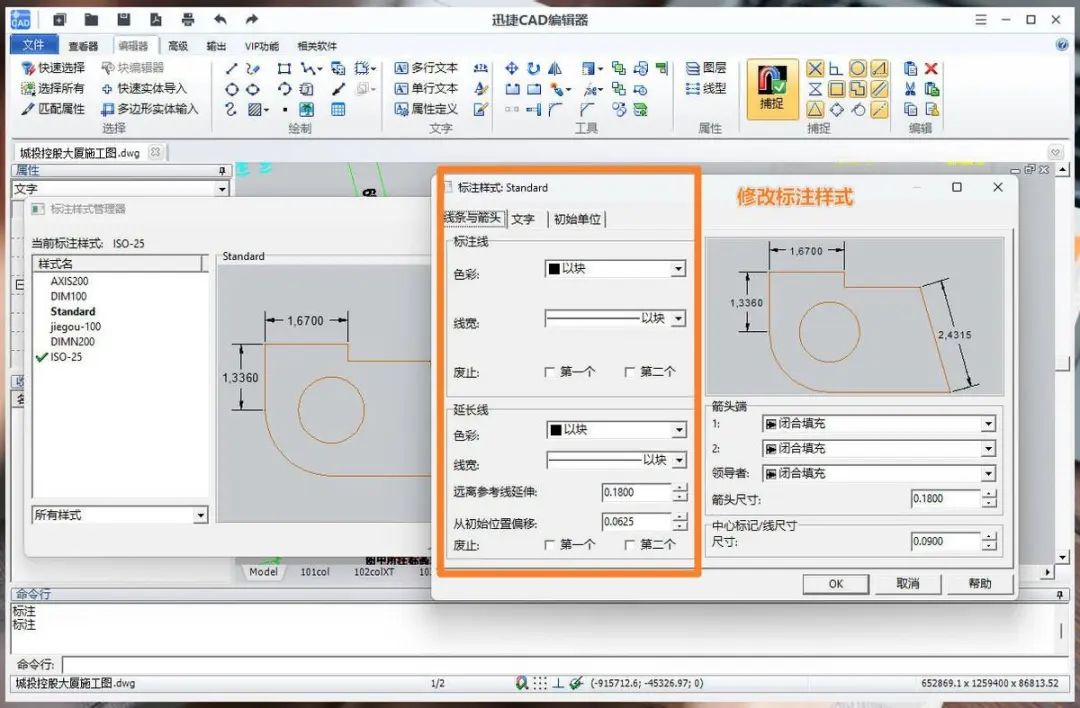Click the 线型 (Linetype) icon
The width and height of the screenshot is (1080, 708).
click(702, 89)
